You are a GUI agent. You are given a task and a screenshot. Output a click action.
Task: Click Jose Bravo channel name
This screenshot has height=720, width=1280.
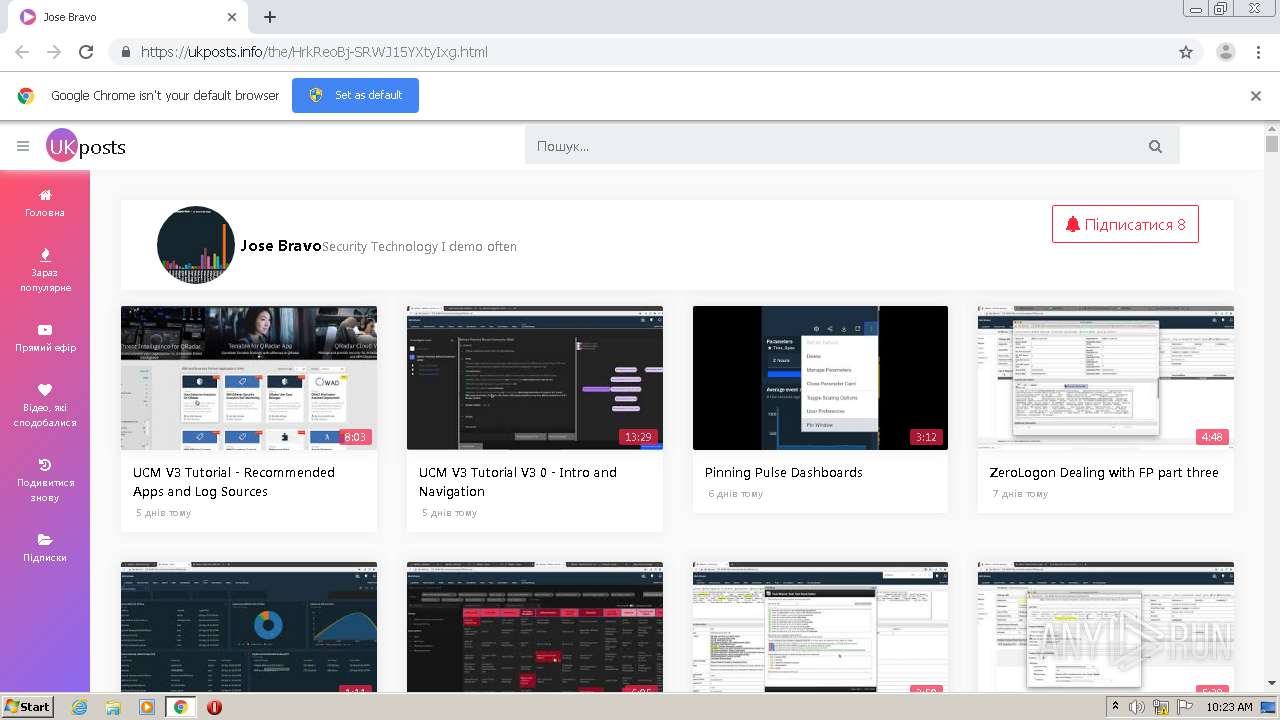click(x=281, y=245)
